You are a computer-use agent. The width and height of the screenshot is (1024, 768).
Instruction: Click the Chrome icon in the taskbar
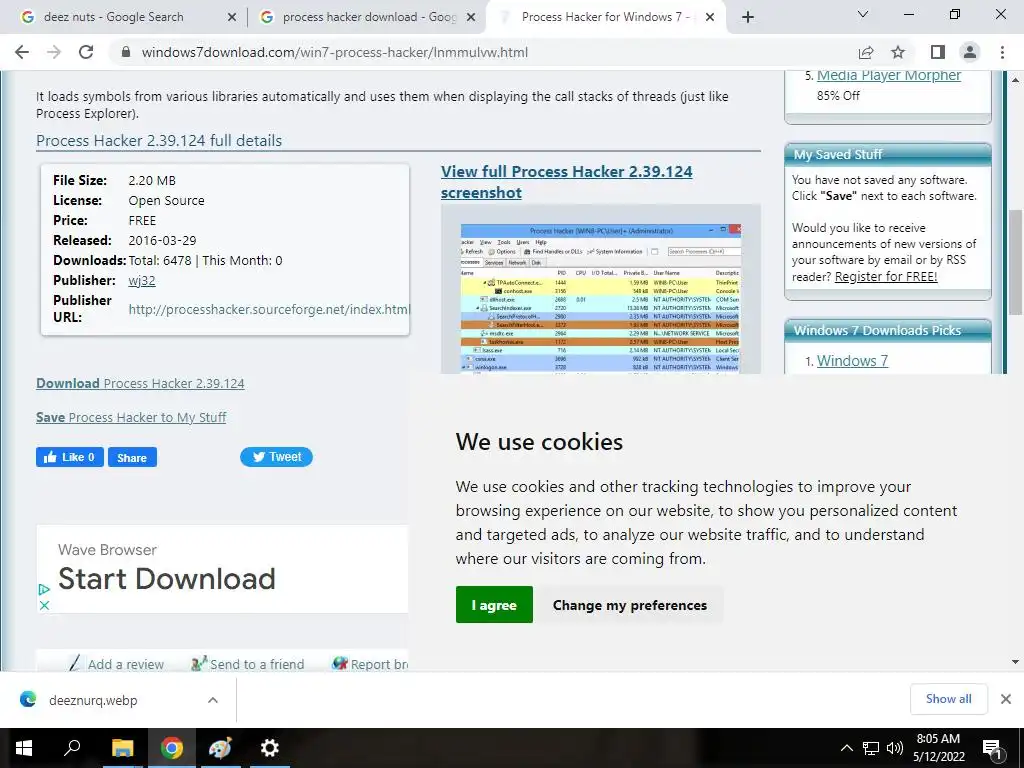pos(172,748)
